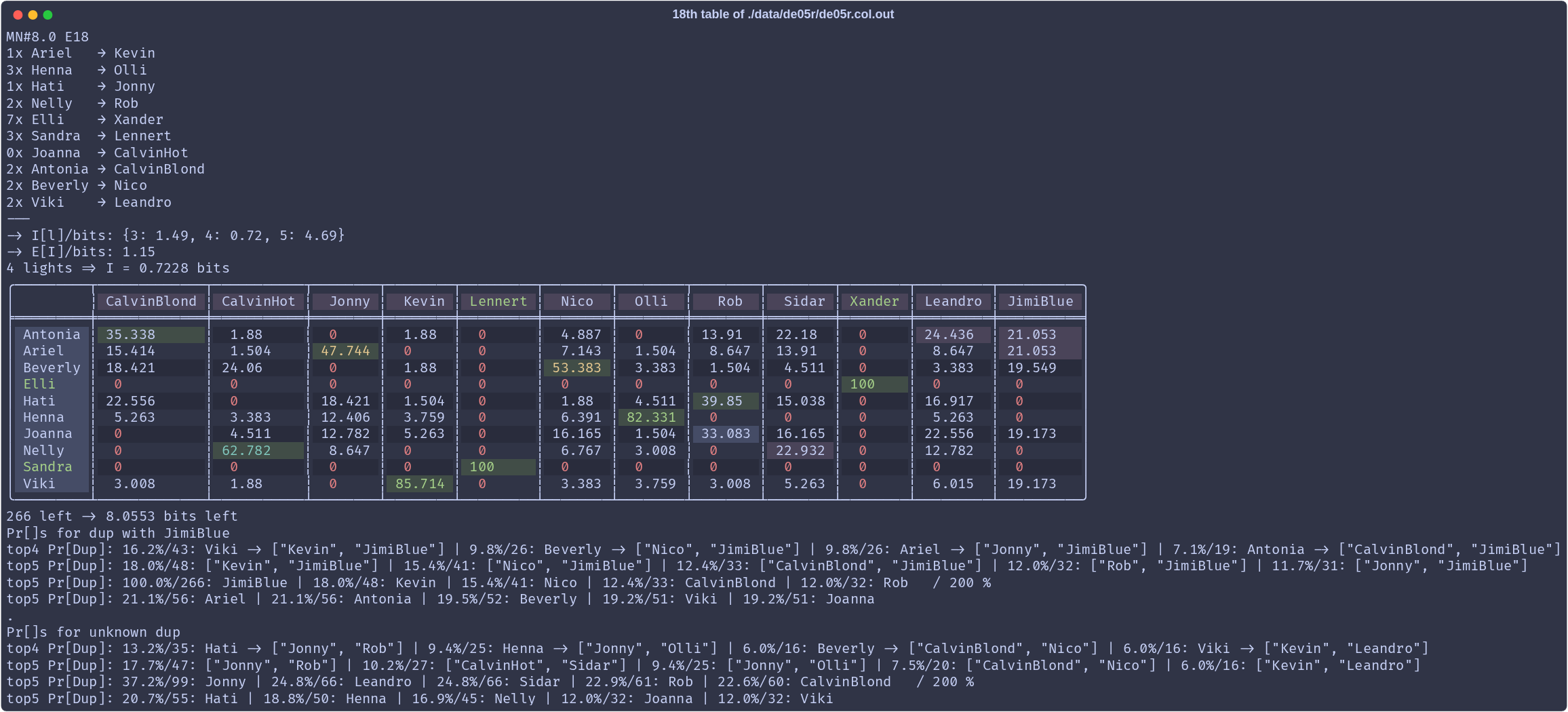Click the green Xander column header

(x=874, y=302)
